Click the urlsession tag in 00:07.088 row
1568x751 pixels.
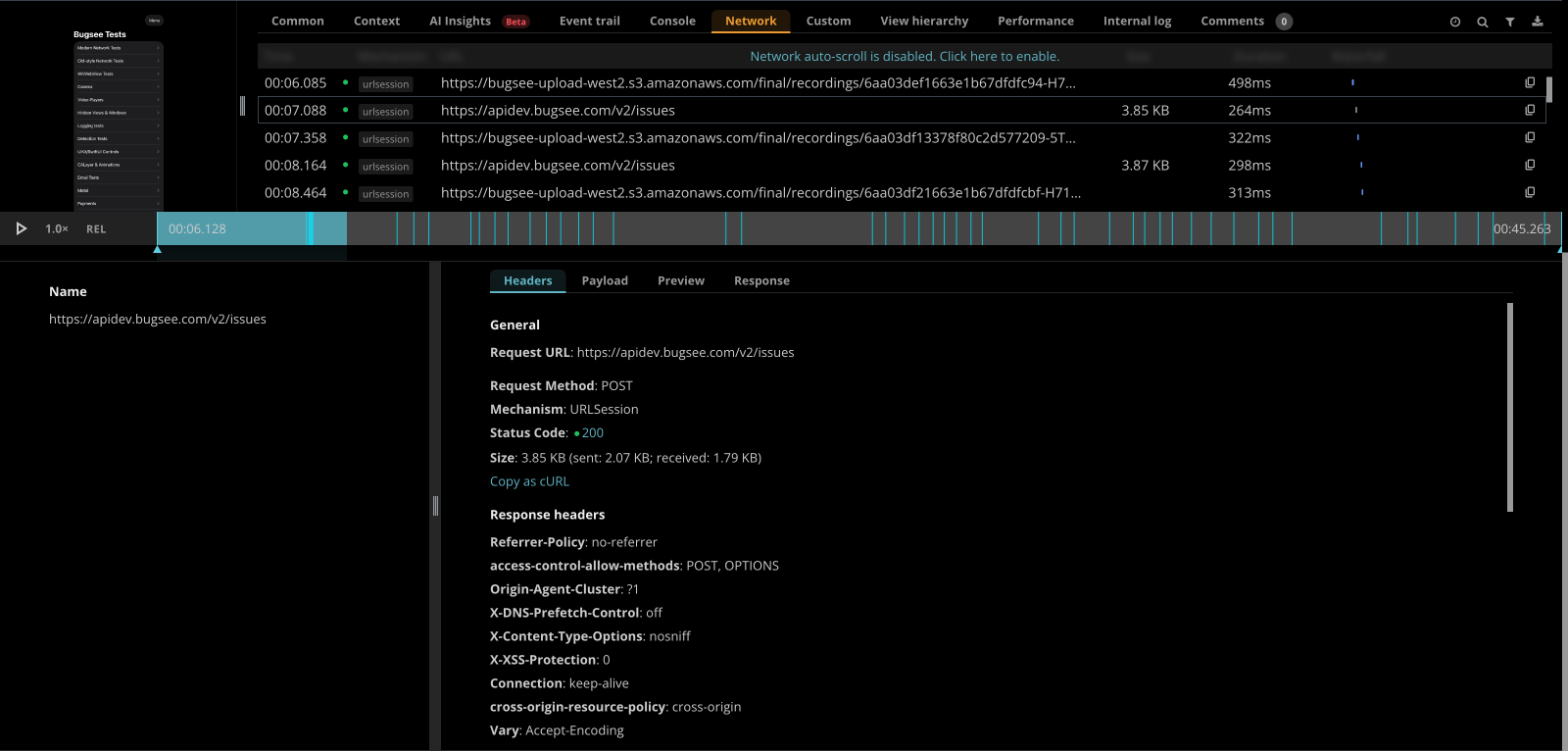click(385, 111)
